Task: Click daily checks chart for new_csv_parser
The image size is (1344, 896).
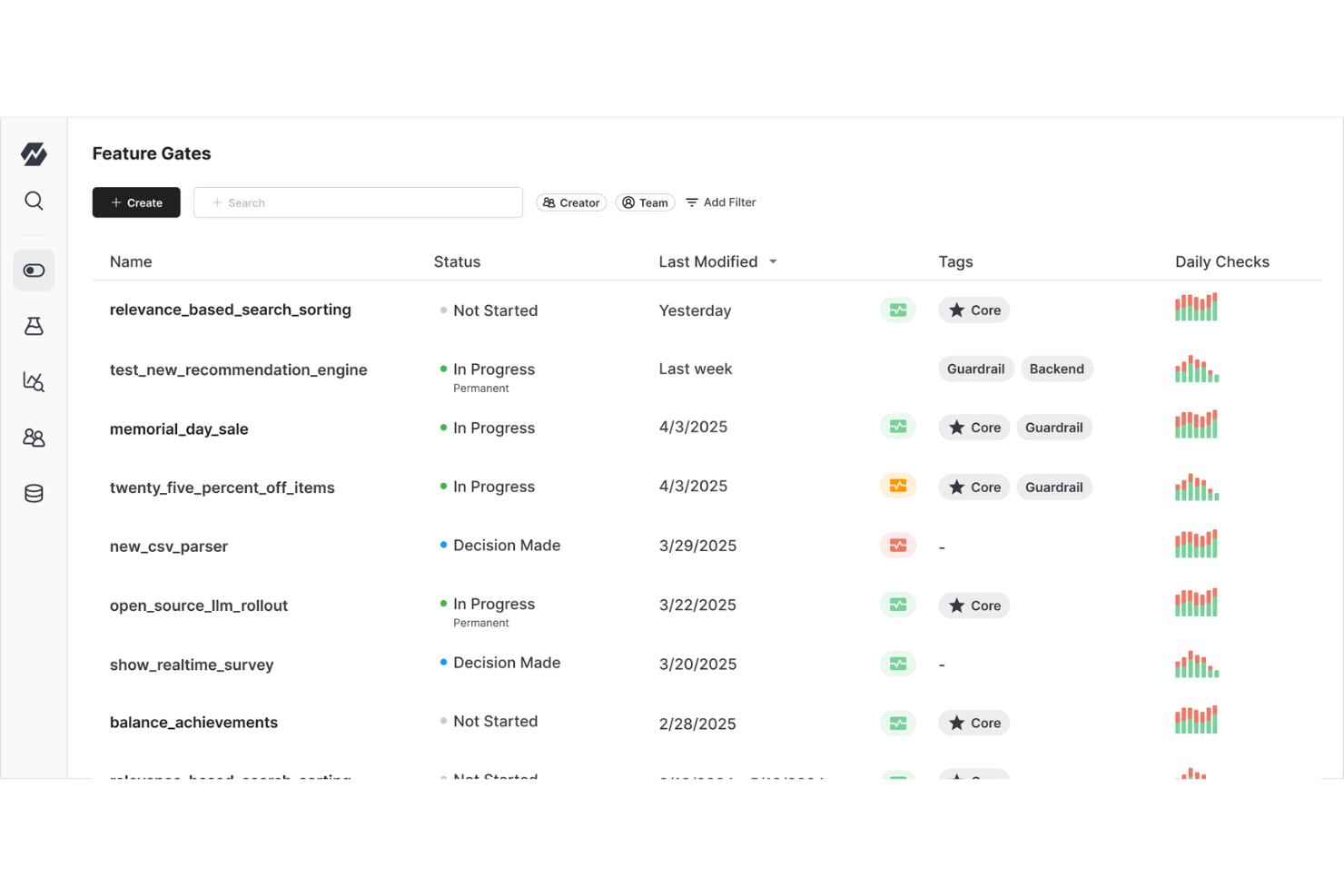Action: pyautogui.click(x=1196, y=543)
